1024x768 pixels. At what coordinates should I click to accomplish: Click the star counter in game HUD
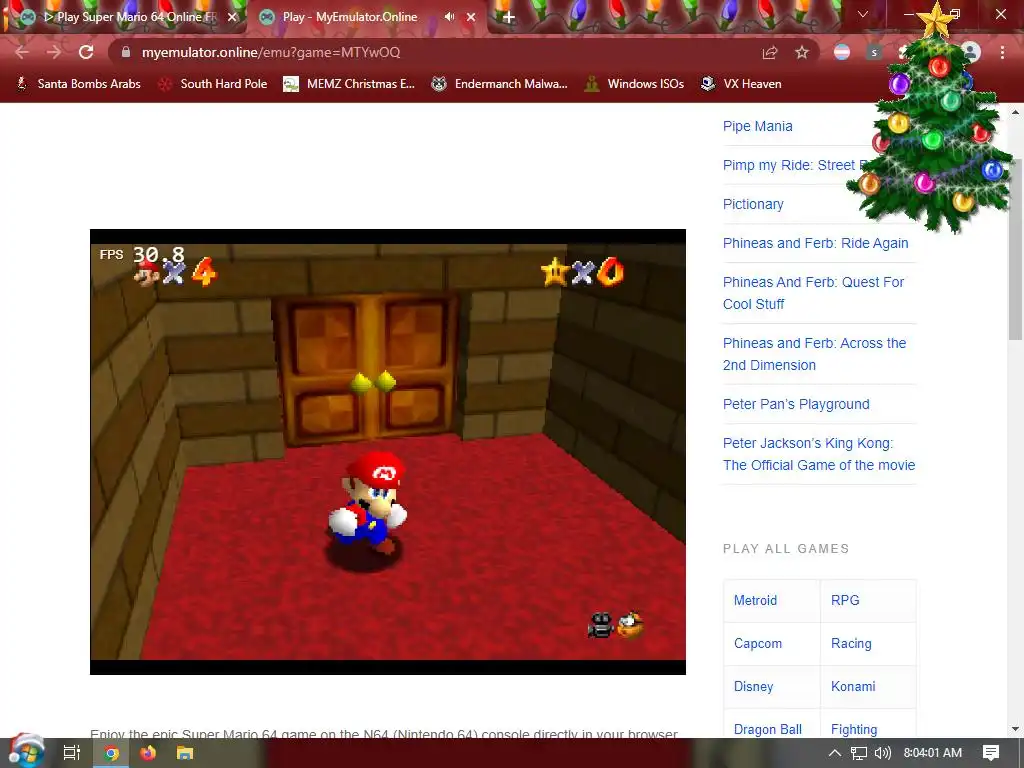pos(583,272)
